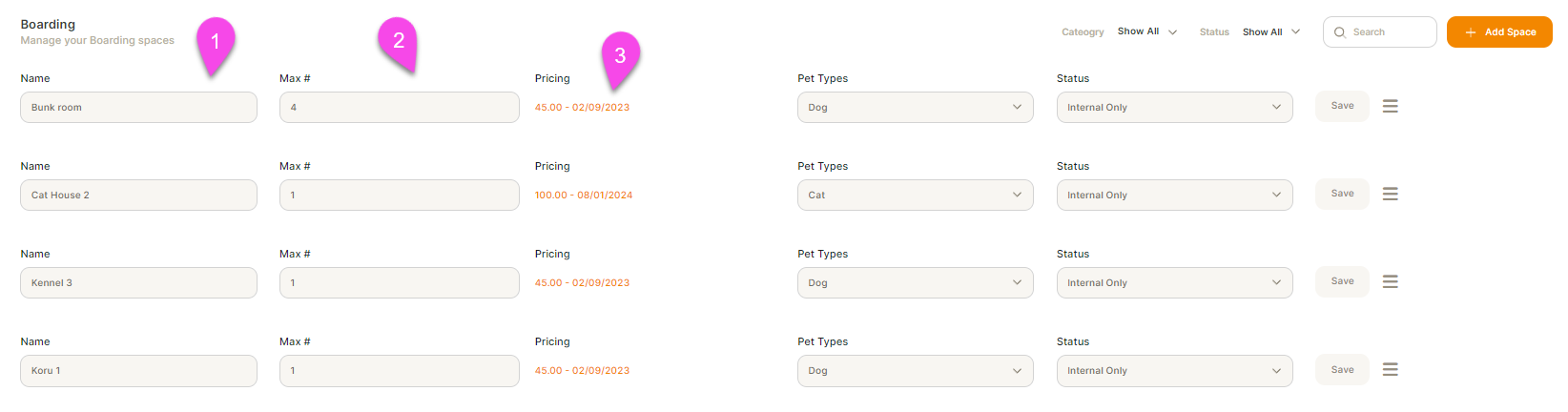Image resolution: width=1568 pixels, height=412 pixels.
Task: Open the hamburger menu for Bunk room
Action: pos(1391,107)
